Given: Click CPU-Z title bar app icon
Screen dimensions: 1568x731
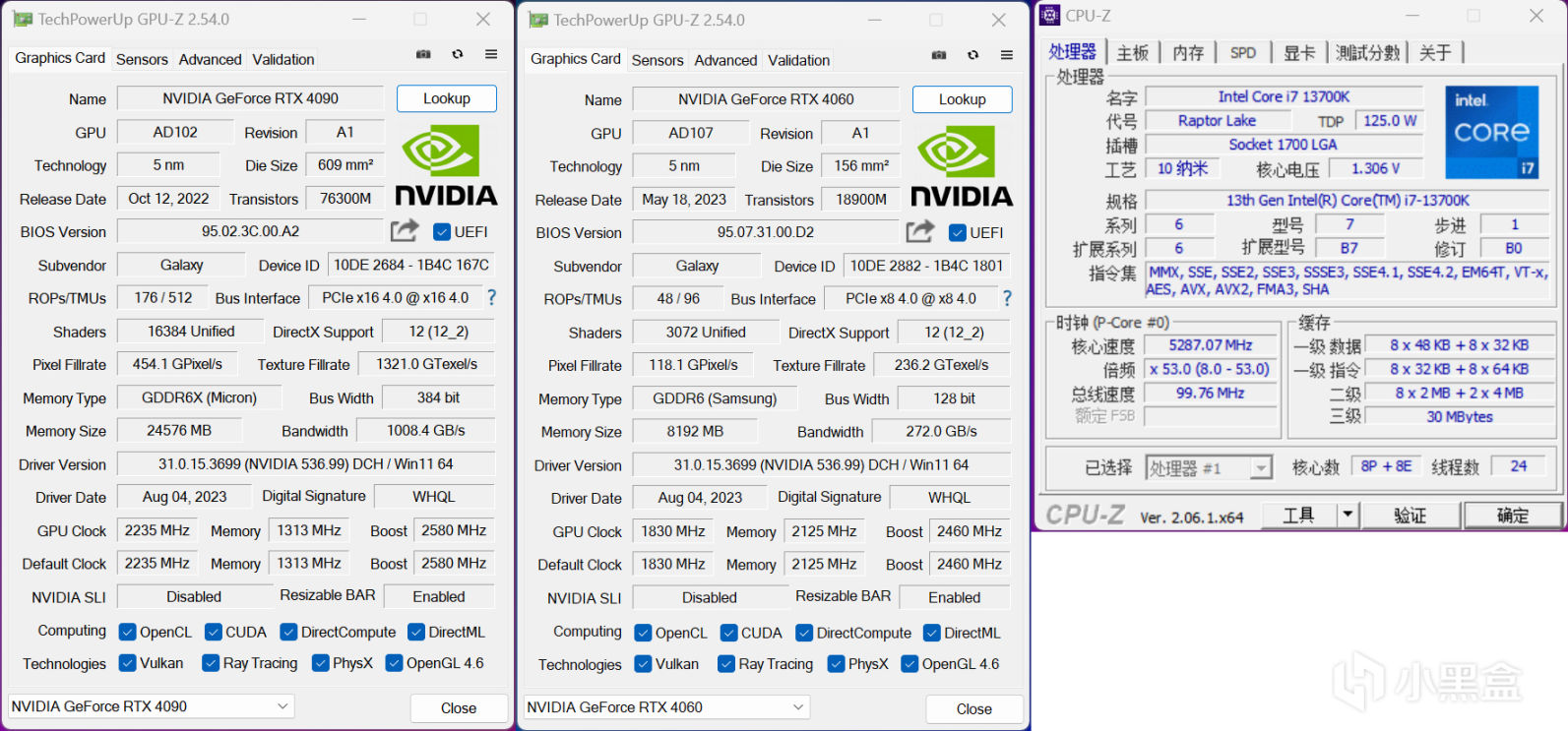Looking at the screenshot, I should coord(1050,15).
